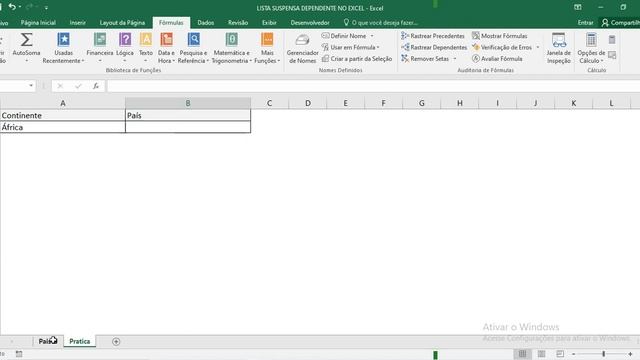
Task: Click Rastrear Dependentes
Action: 434,47
